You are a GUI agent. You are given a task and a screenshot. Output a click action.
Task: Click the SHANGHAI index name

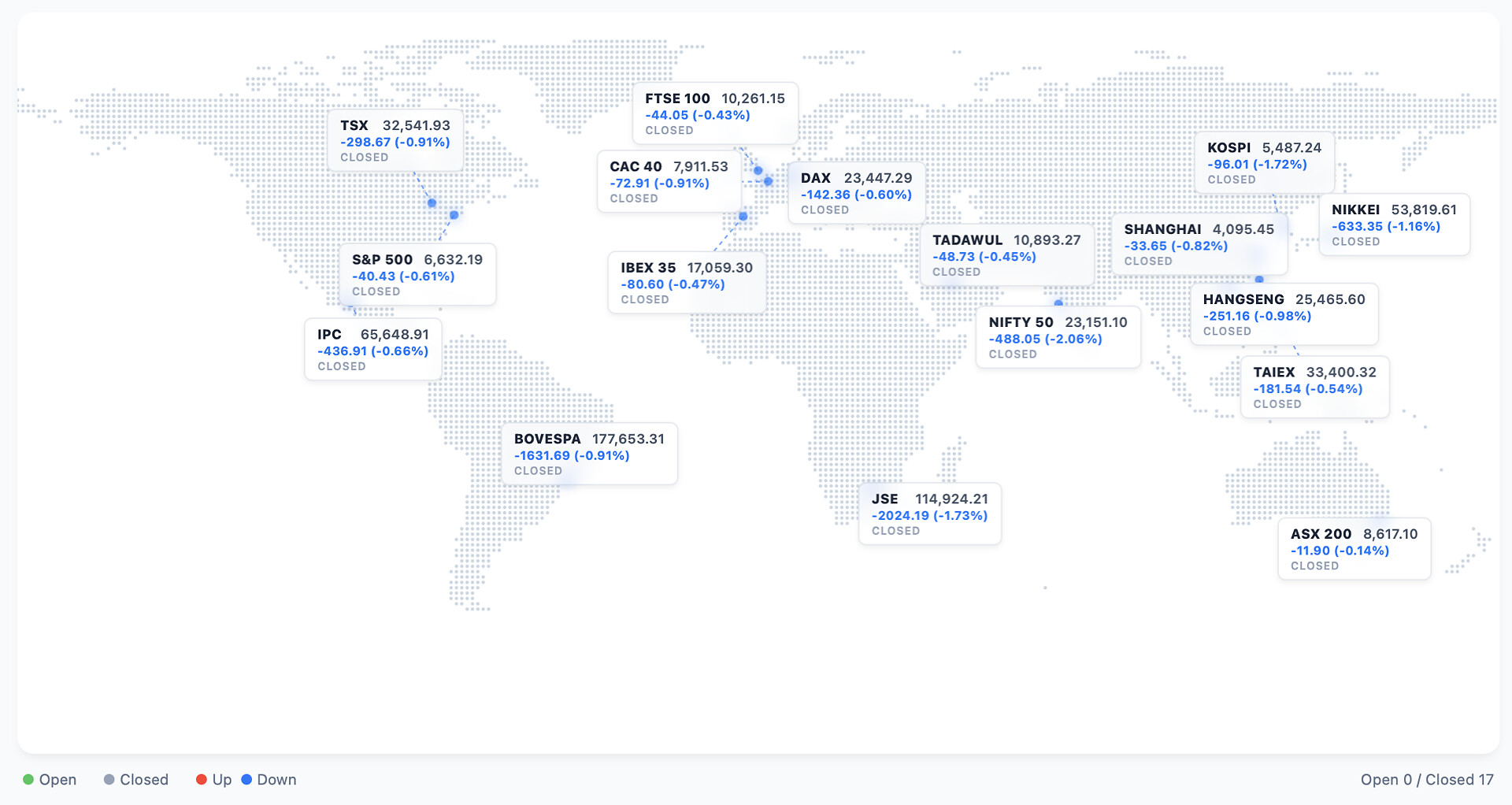click(x=1162, y=229)
